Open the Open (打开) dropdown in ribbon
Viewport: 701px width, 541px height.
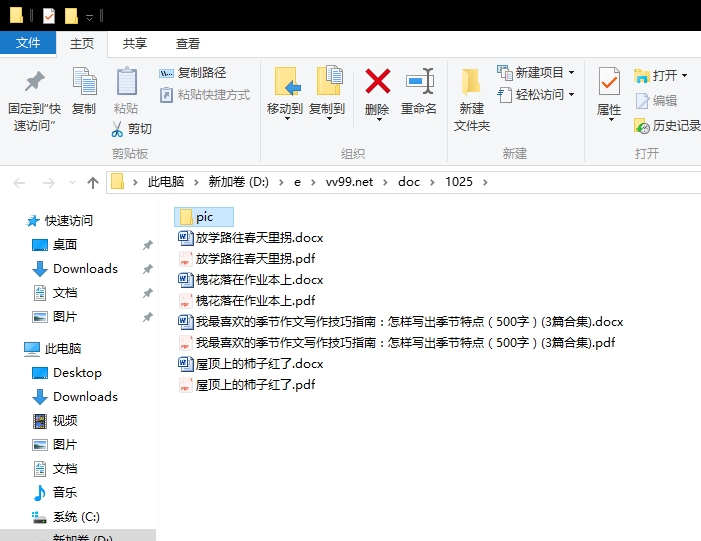(x=661, y=76)
